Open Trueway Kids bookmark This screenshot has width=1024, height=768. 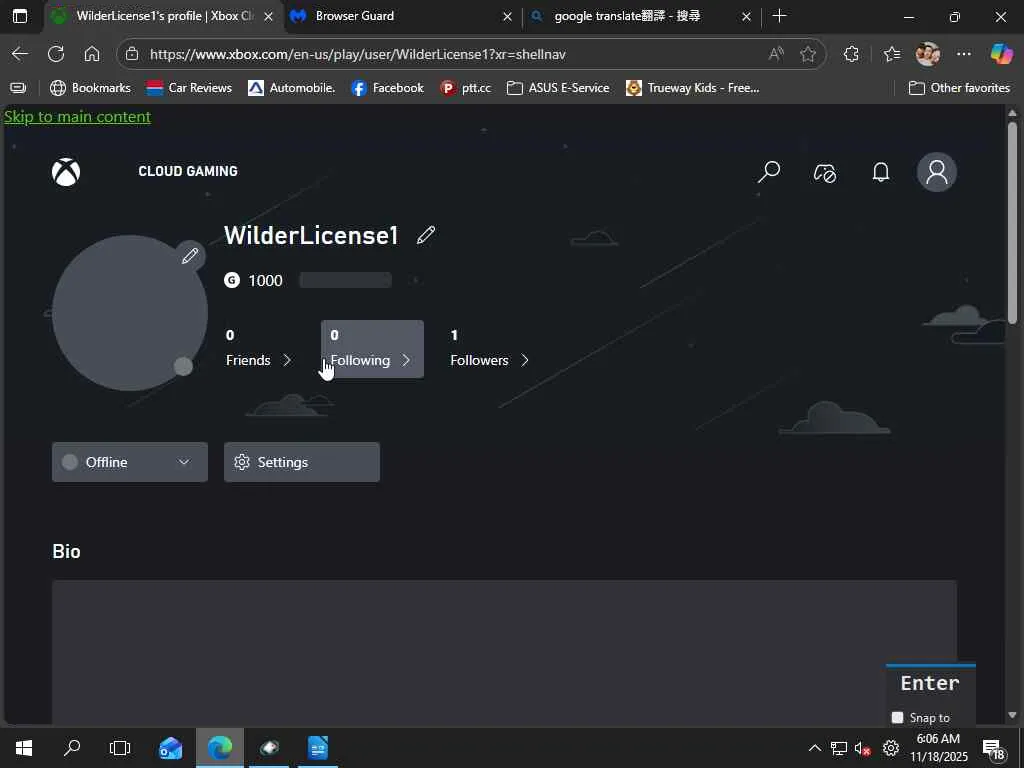692,88
